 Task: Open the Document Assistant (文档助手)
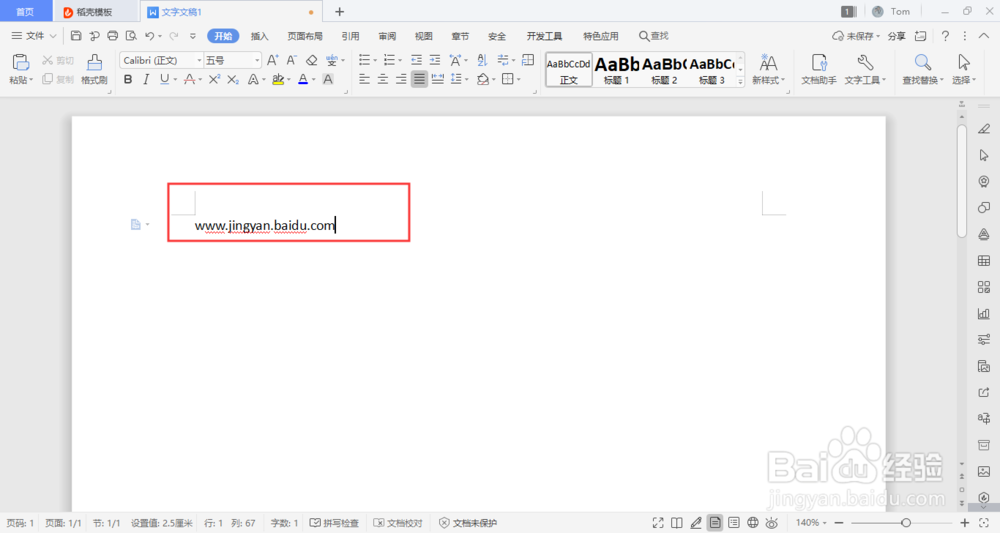[x=819, y=69]
